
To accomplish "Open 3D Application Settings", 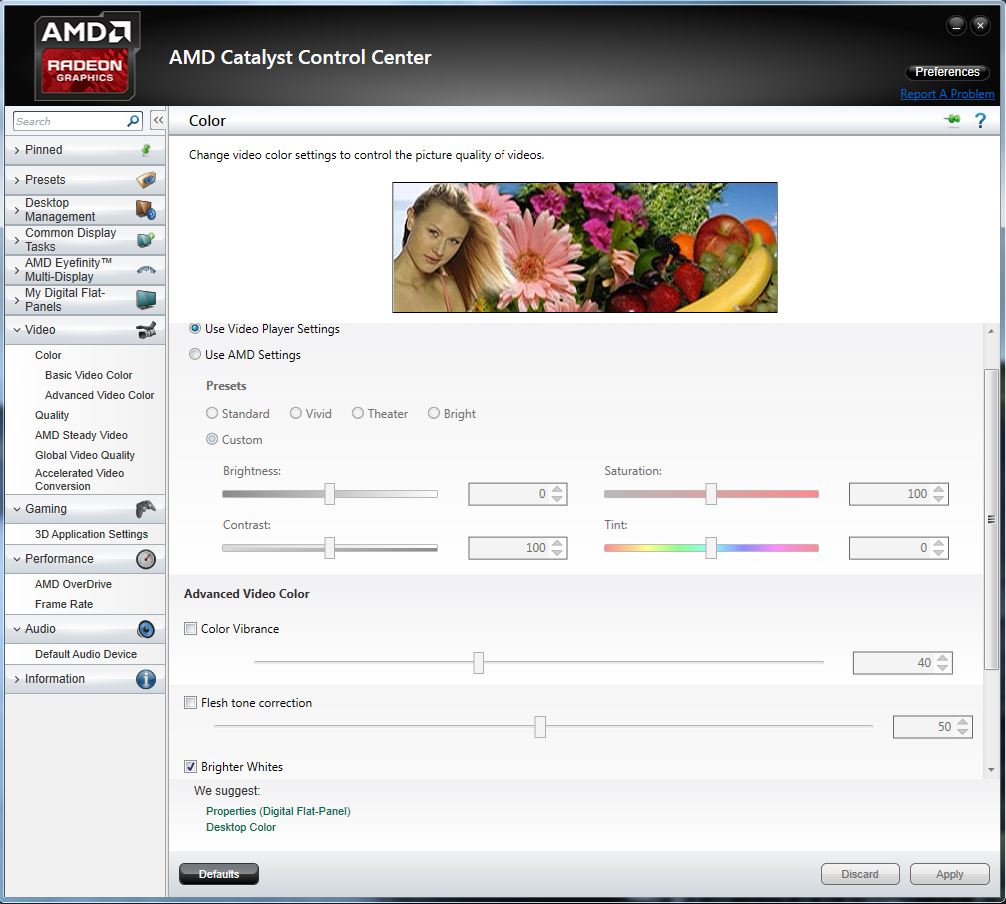I will click(x=91, y=534).
